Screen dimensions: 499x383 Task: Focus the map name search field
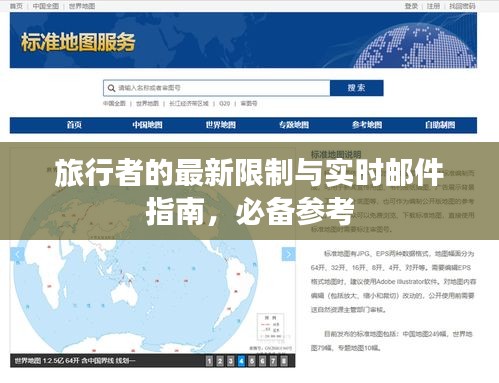217,88
